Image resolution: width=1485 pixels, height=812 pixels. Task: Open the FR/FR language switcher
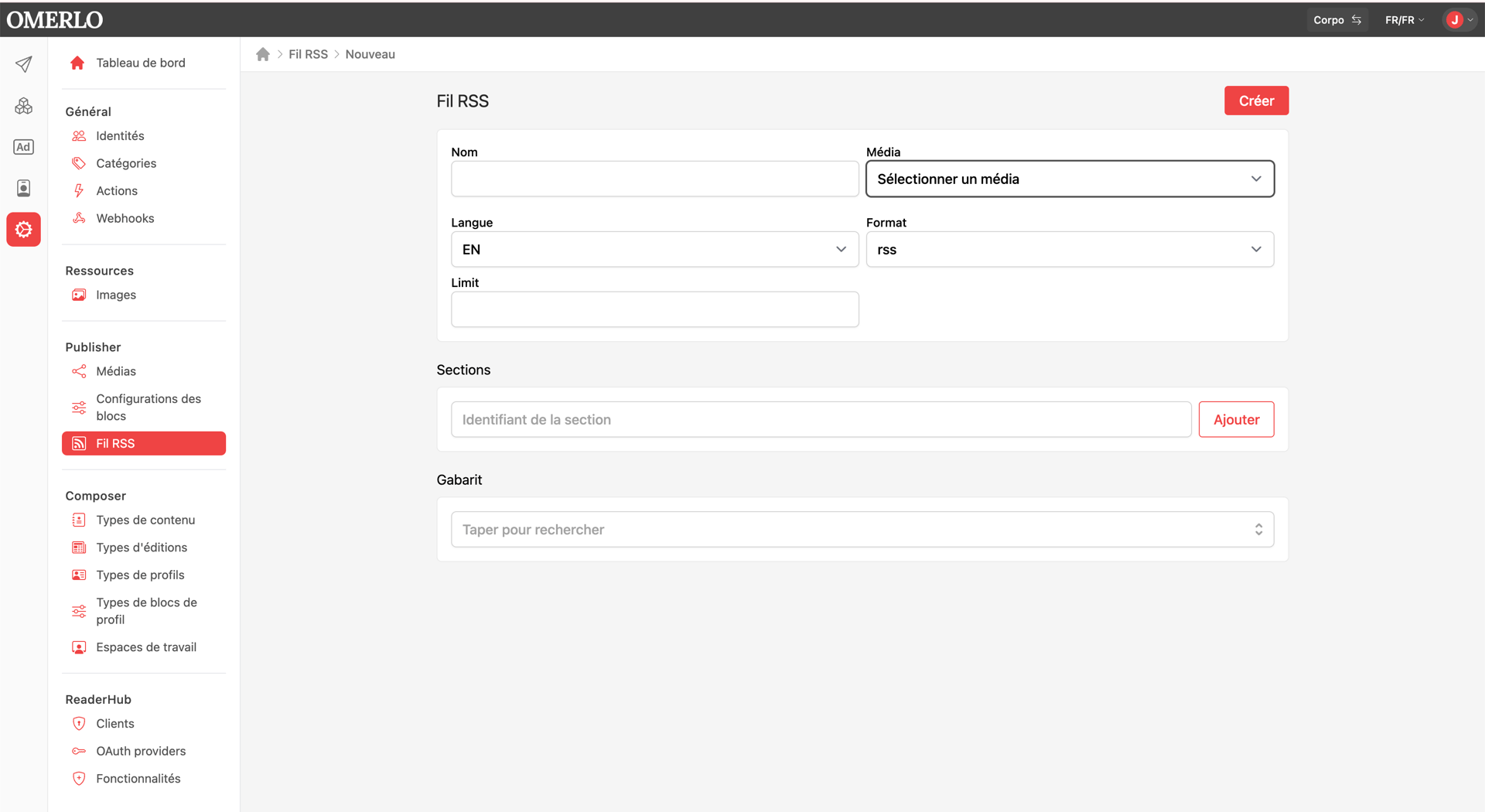point(1404,20)
